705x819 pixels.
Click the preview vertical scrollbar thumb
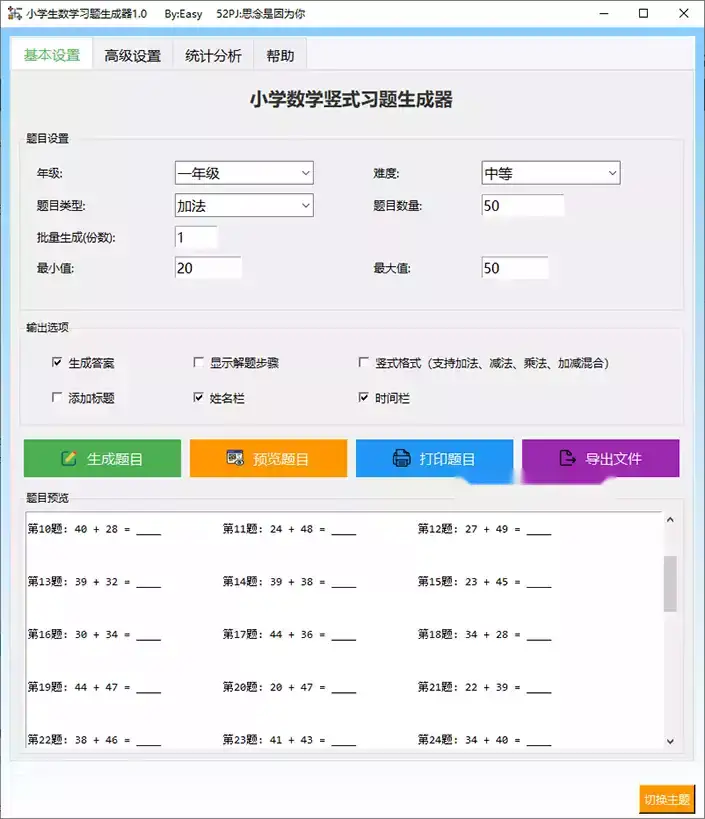(670, 583)
